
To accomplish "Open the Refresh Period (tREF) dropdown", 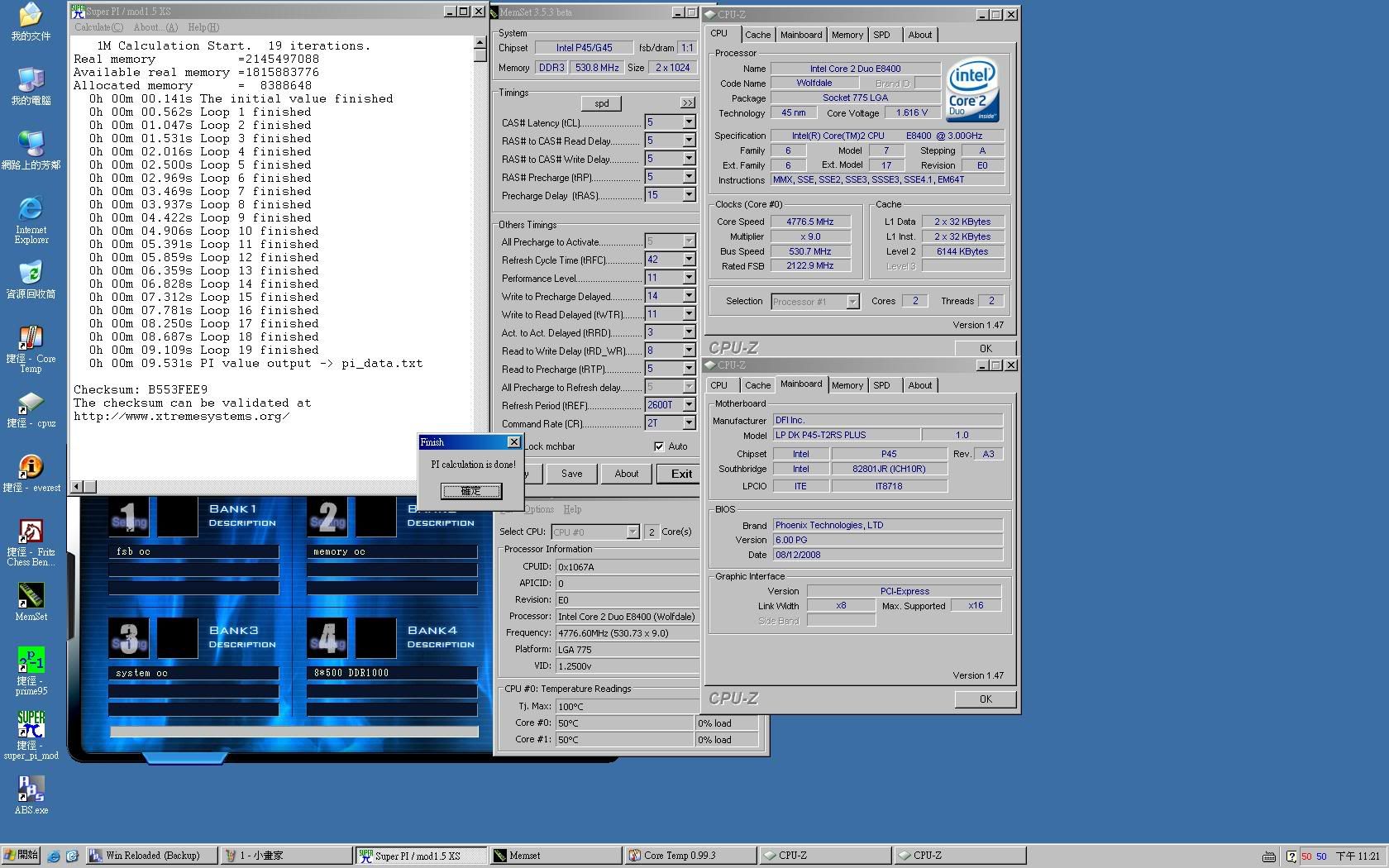I will pos(688,405).
